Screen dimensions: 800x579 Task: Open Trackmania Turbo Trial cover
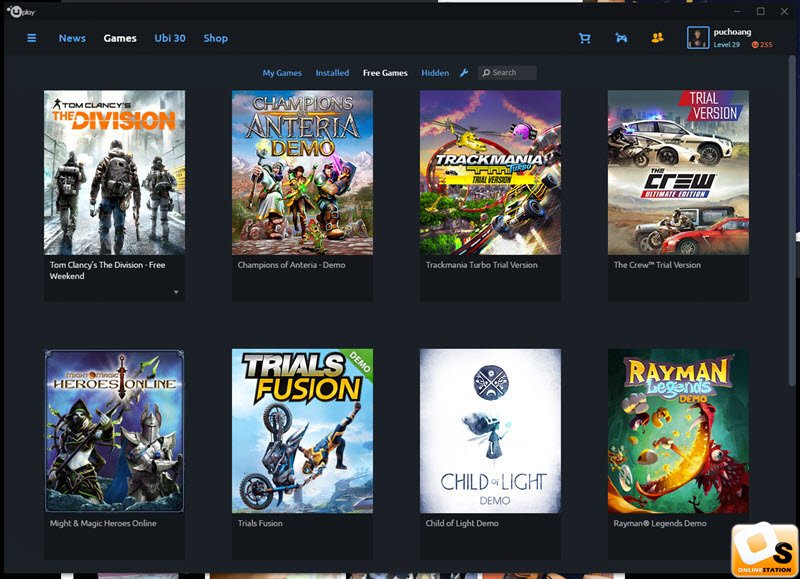coord(490,172)
